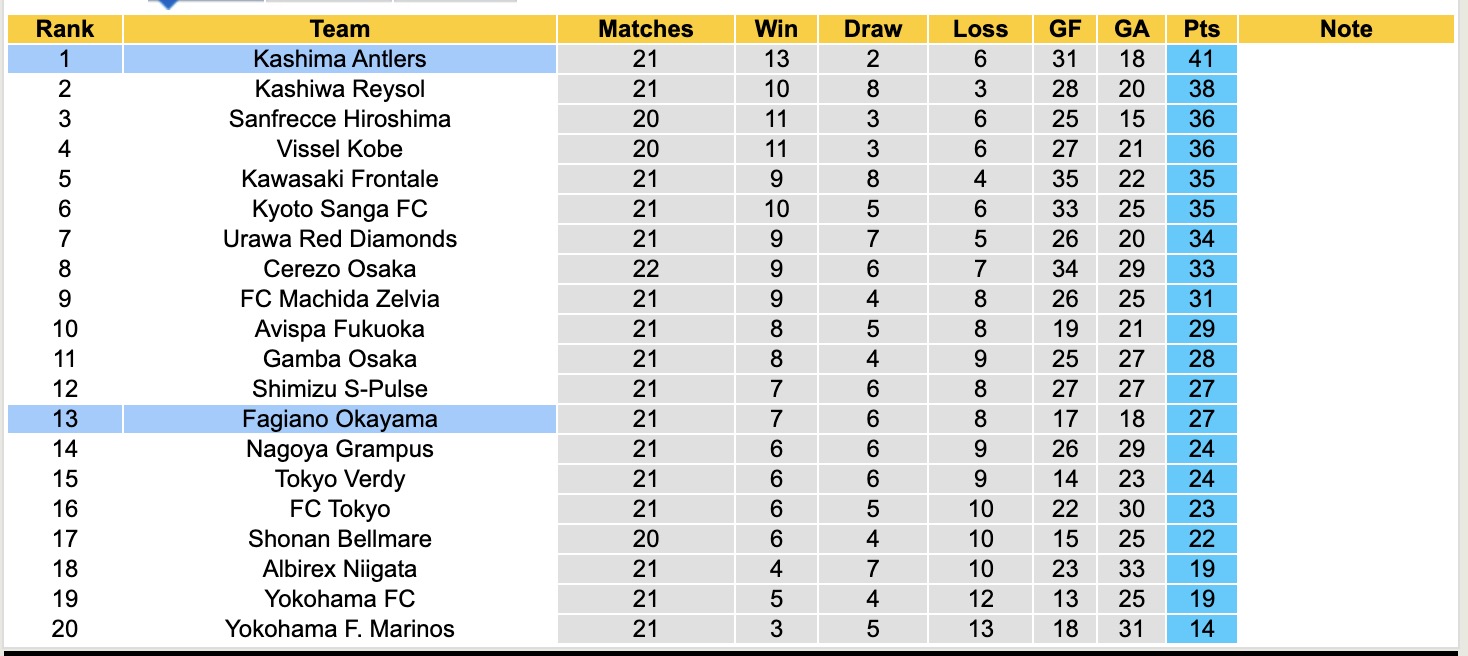The height and width of the screenshot is (656, 1468).
Task: Click the GF column header
Action: pyautogui.click(x=1065, y=29)
